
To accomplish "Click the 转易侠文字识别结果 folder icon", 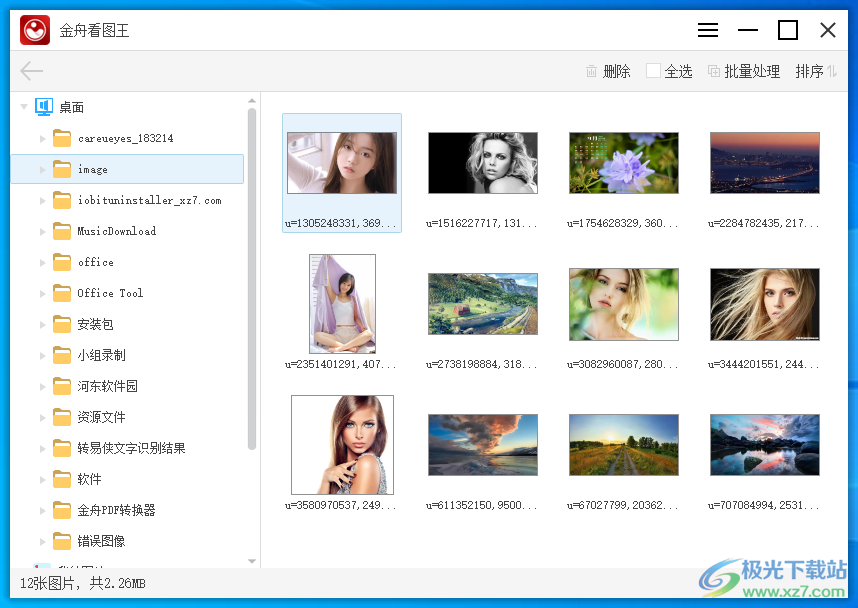I will coord(62,448).
